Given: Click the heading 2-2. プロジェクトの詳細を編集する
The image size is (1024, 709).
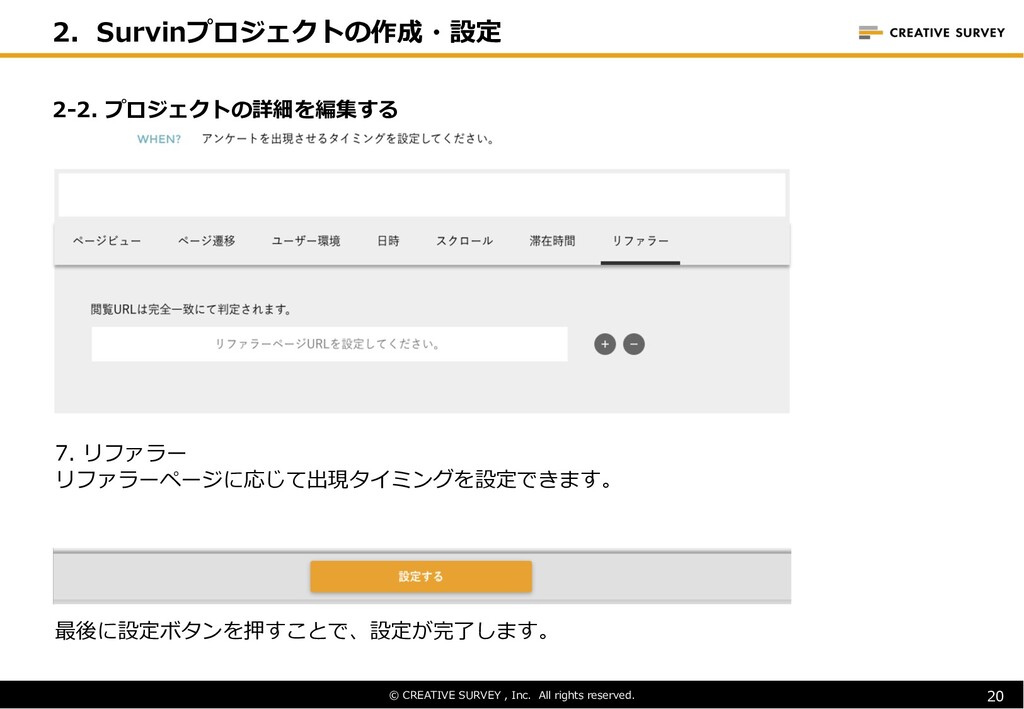Looking at the screenshot, I should 225,109.
